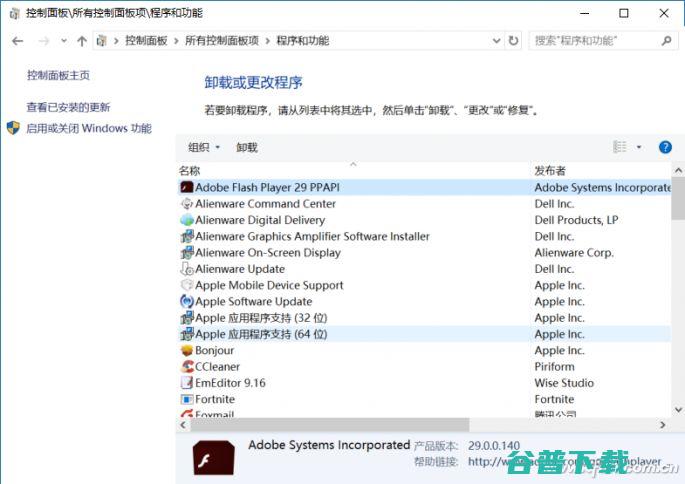The height and width of the screenshot is (484, 685).
Task: Click the CCleaner icon
Action: [187, 366]
